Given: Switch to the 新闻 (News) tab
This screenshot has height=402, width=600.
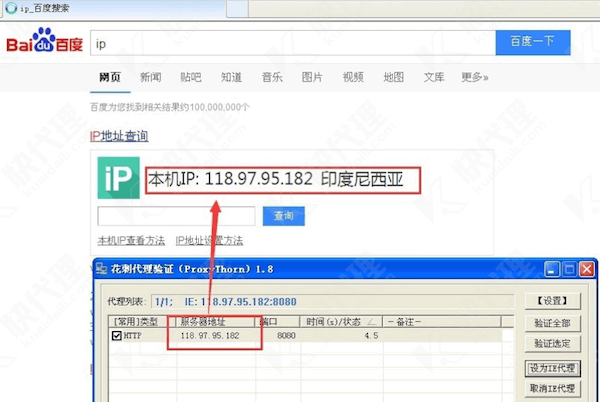Looking at the screenshot, I should click(151, 77).
